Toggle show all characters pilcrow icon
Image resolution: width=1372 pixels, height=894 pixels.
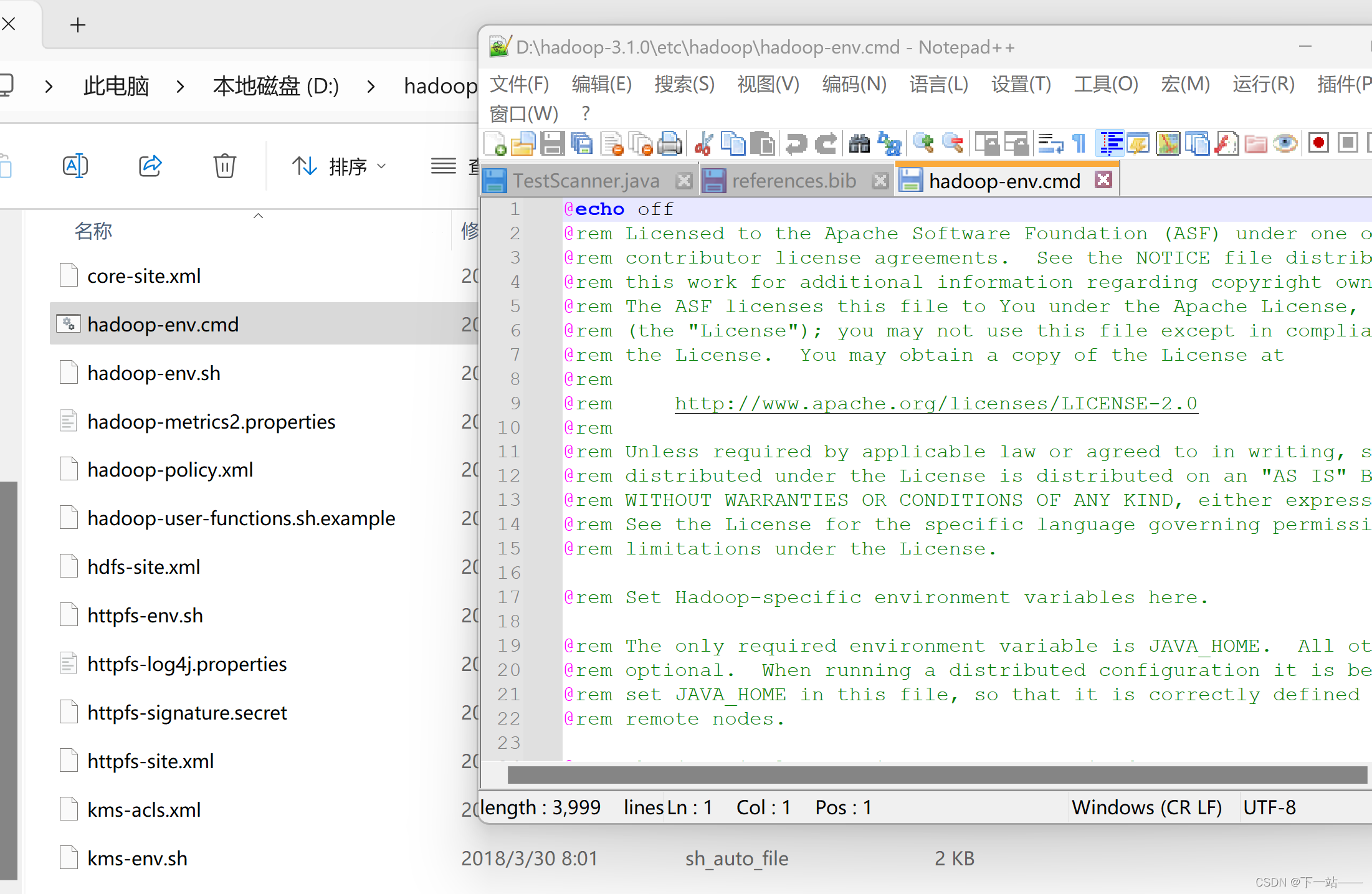pyautogui.click(x=1079, y=144)
